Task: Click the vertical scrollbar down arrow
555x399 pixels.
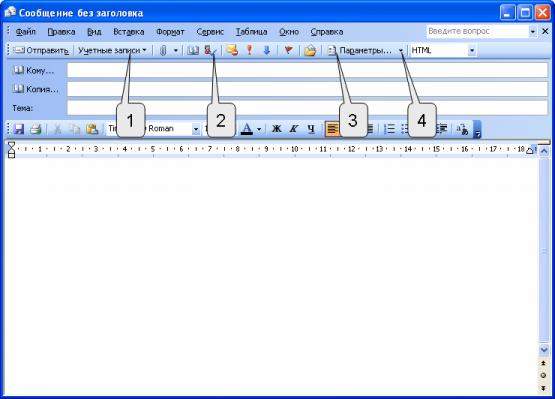Action: coord(544,350)
